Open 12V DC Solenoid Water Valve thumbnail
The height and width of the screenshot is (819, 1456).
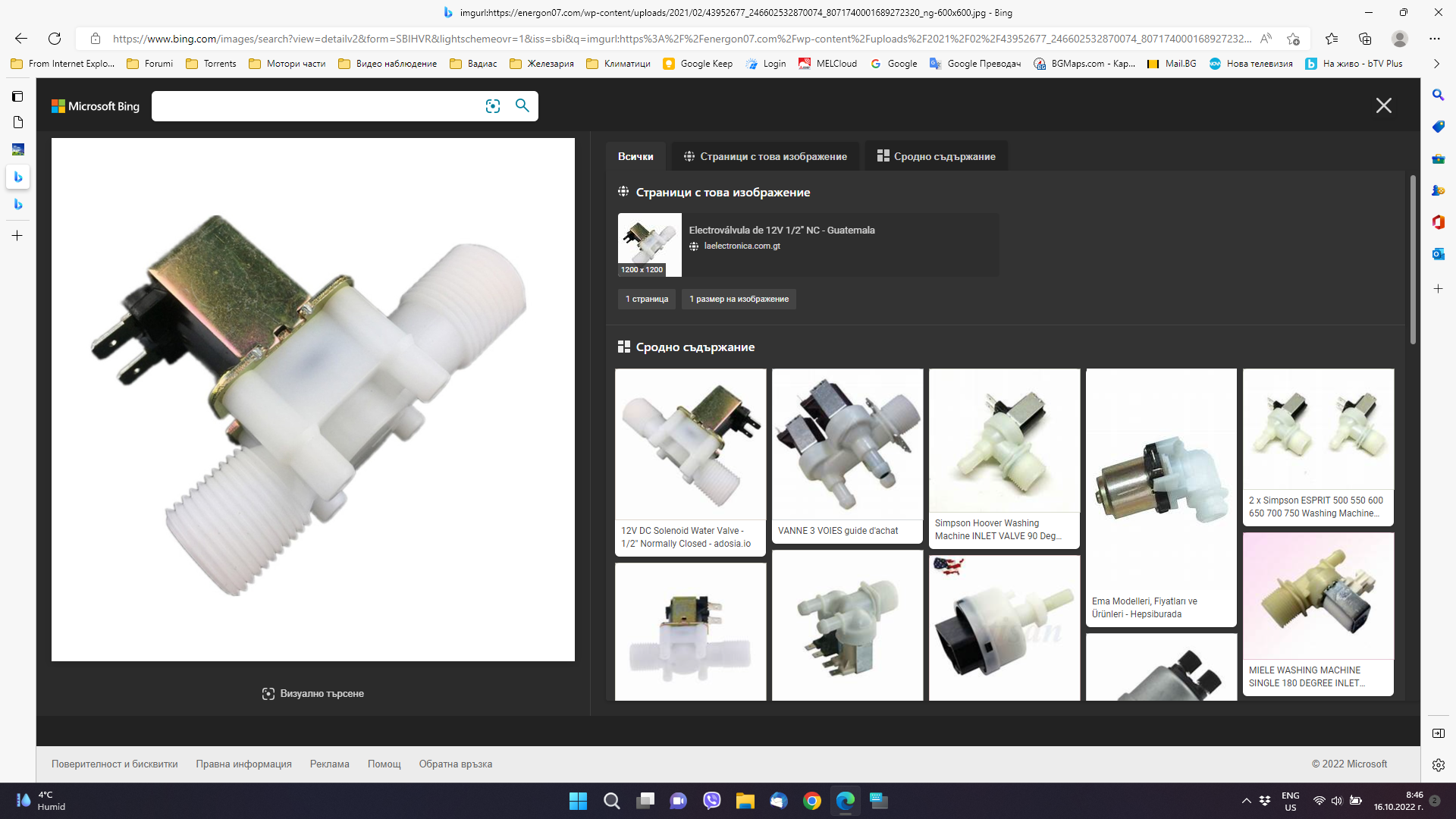pyautogui.click(x=690, y=445)
